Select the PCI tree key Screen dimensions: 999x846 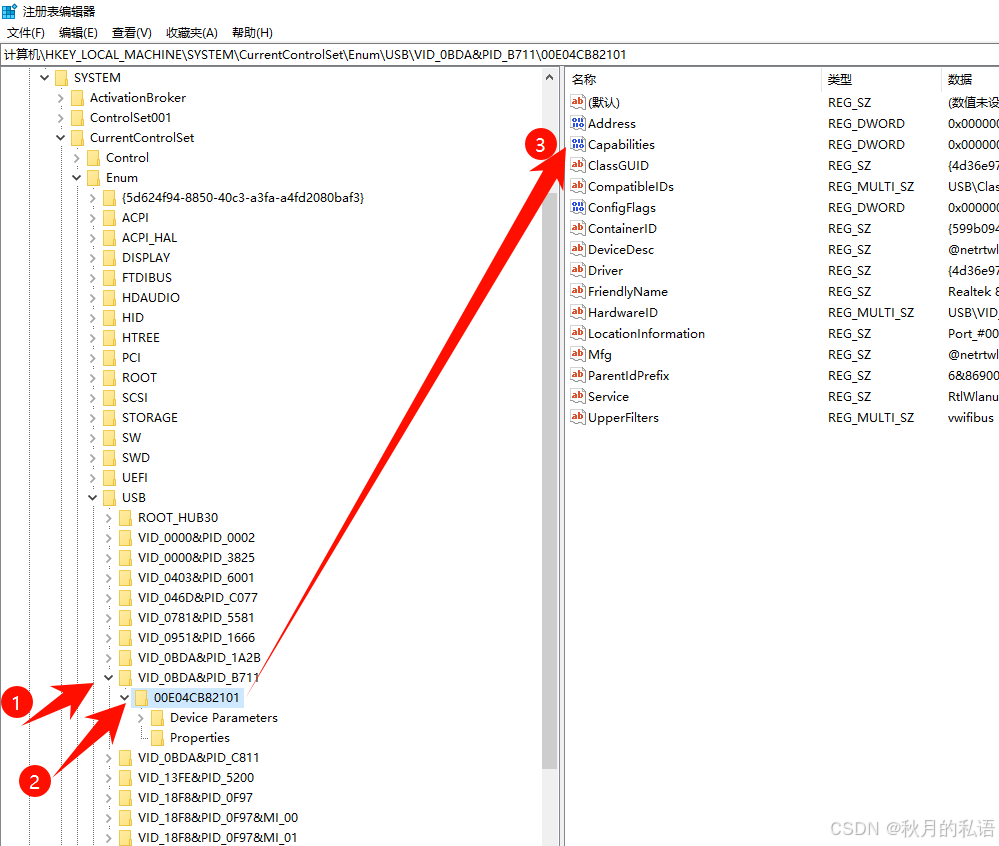pyautogui.click(x=131, y=358)
